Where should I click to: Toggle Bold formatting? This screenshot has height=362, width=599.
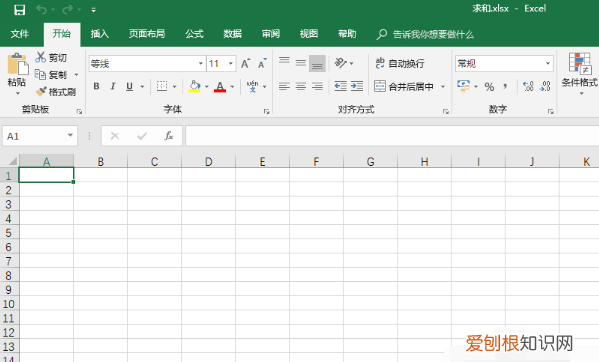click(96, 87)
